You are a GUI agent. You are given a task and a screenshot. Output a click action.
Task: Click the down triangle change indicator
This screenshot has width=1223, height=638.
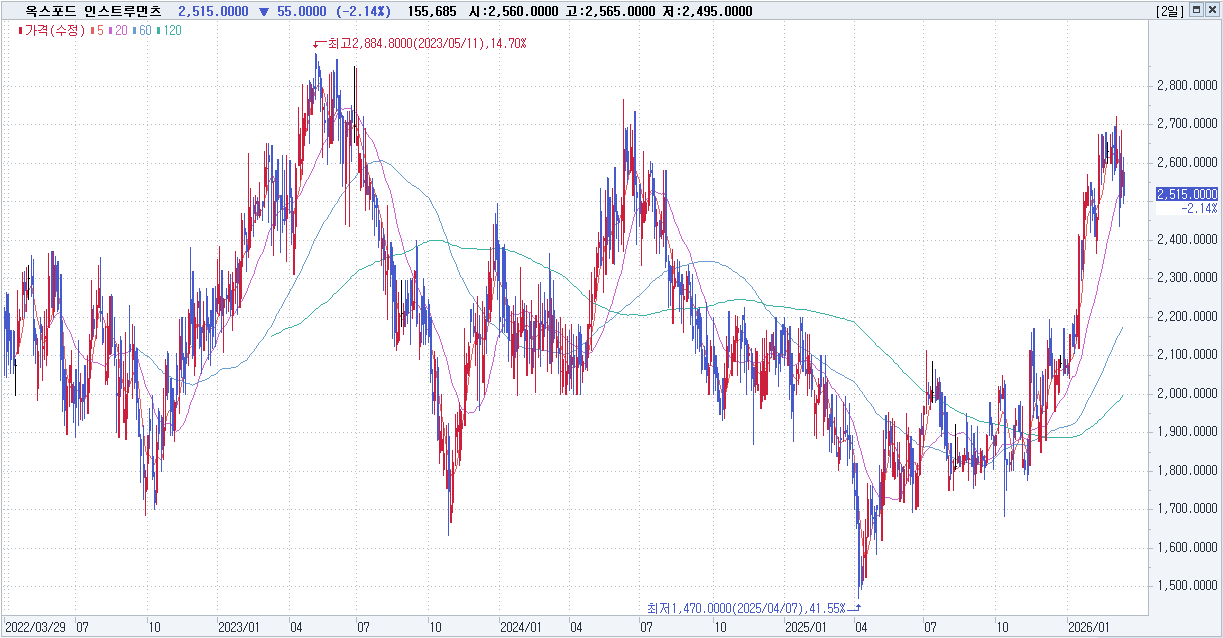pos(262,11)
